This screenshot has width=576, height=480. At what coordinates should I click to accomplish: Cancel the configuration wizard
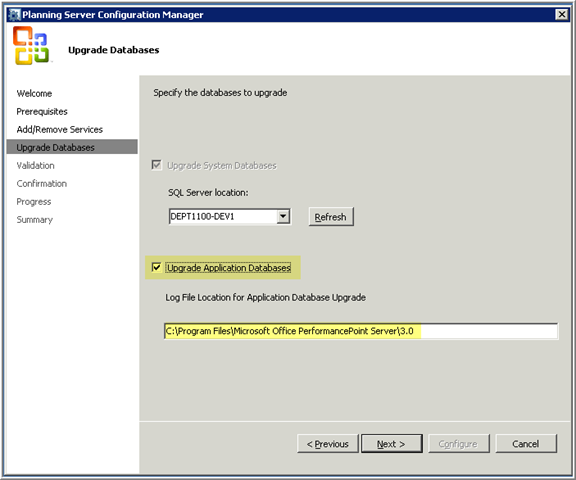pyautogui.click(x=526, y=444)
